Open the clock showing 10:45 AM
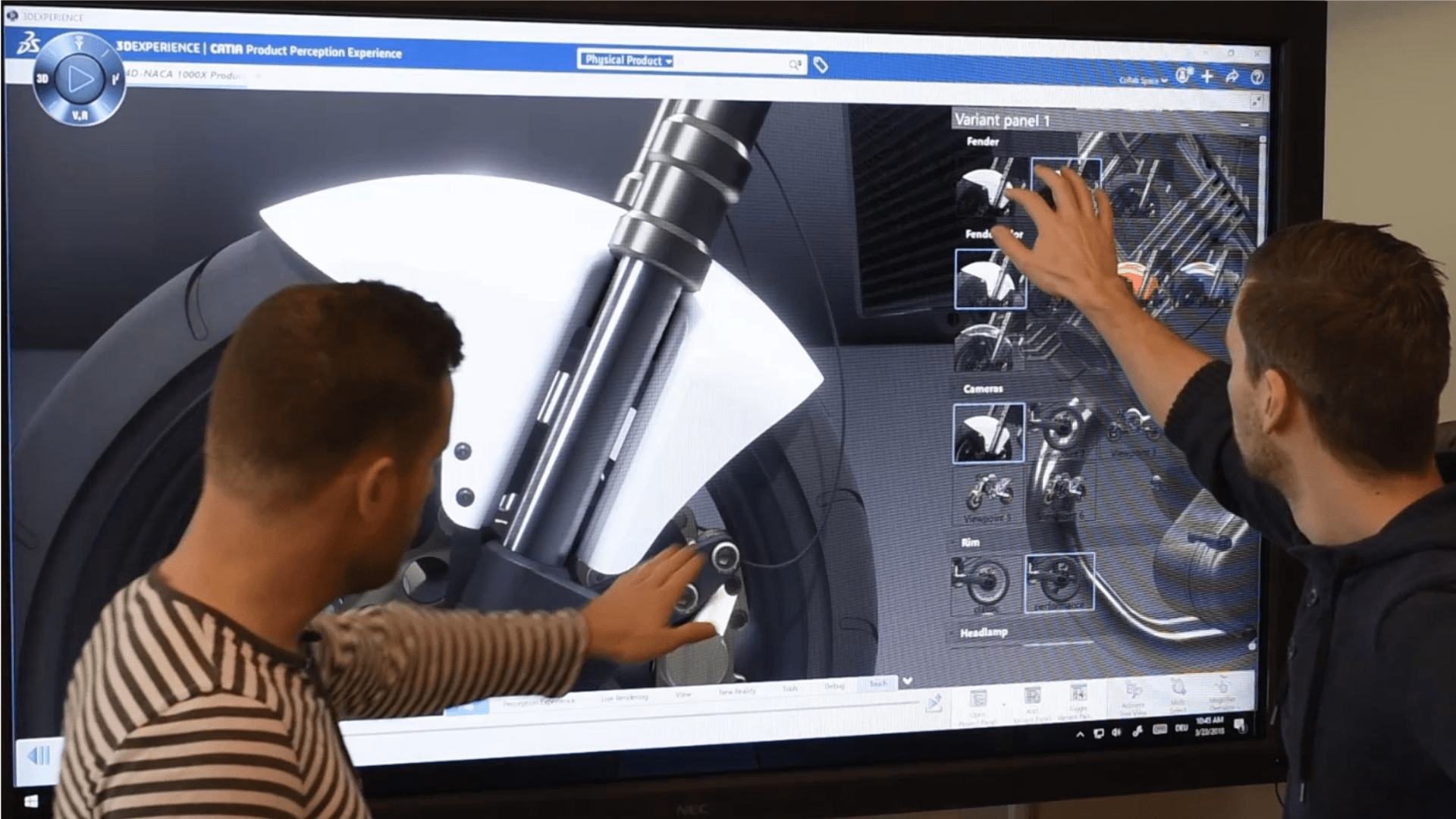 click(x=1210, y=725)
